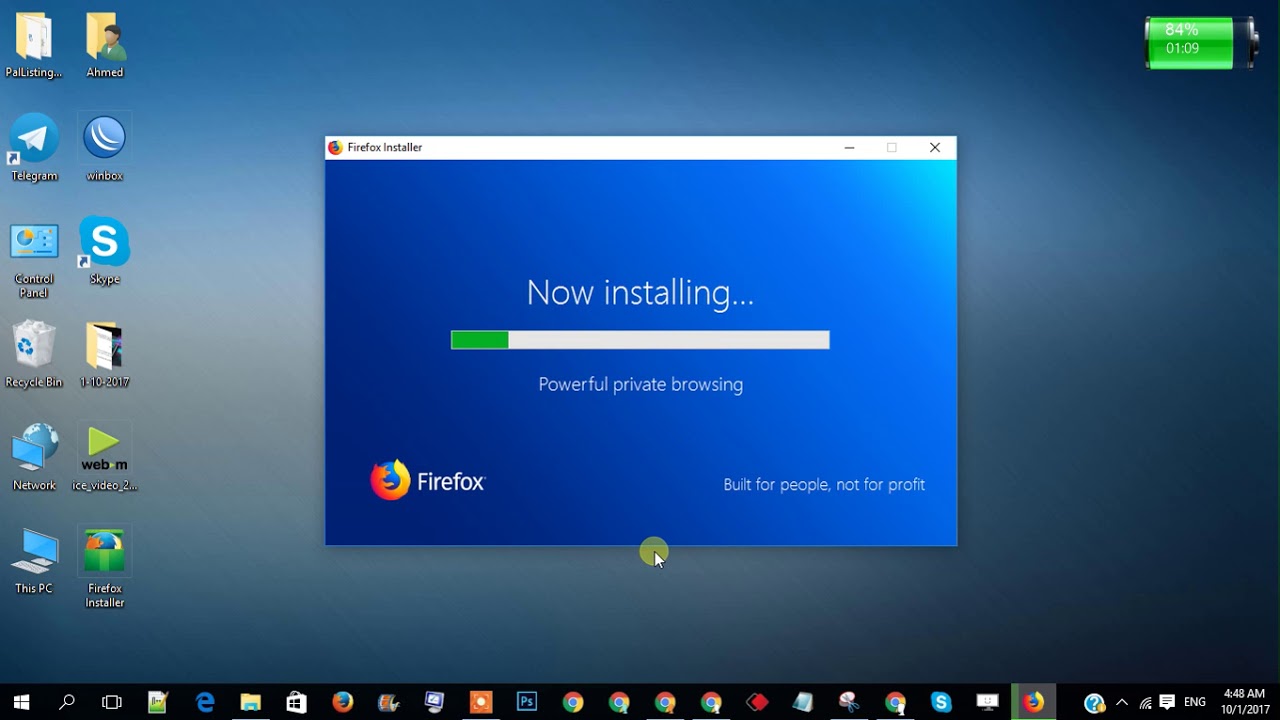Select the 1-10-2017 folder icon
Screen dimensions: 1280x720
point(105,354)
